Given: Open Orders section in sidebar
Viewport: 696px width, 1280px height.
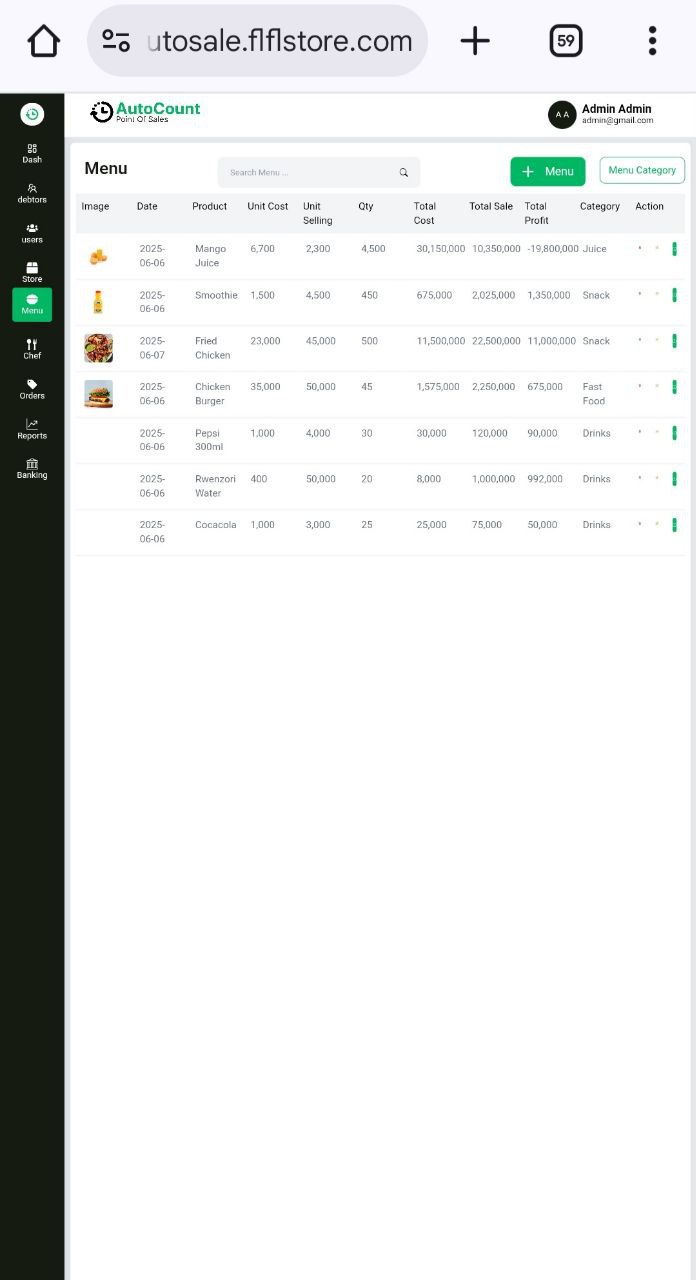Looking at the screenshot, I should pyautogui.click(x=32, y=389).
